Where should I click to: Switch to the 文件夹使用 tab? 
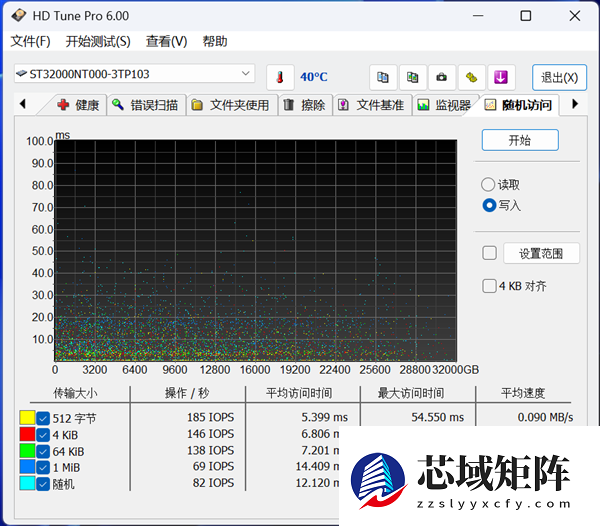[232, 105]
